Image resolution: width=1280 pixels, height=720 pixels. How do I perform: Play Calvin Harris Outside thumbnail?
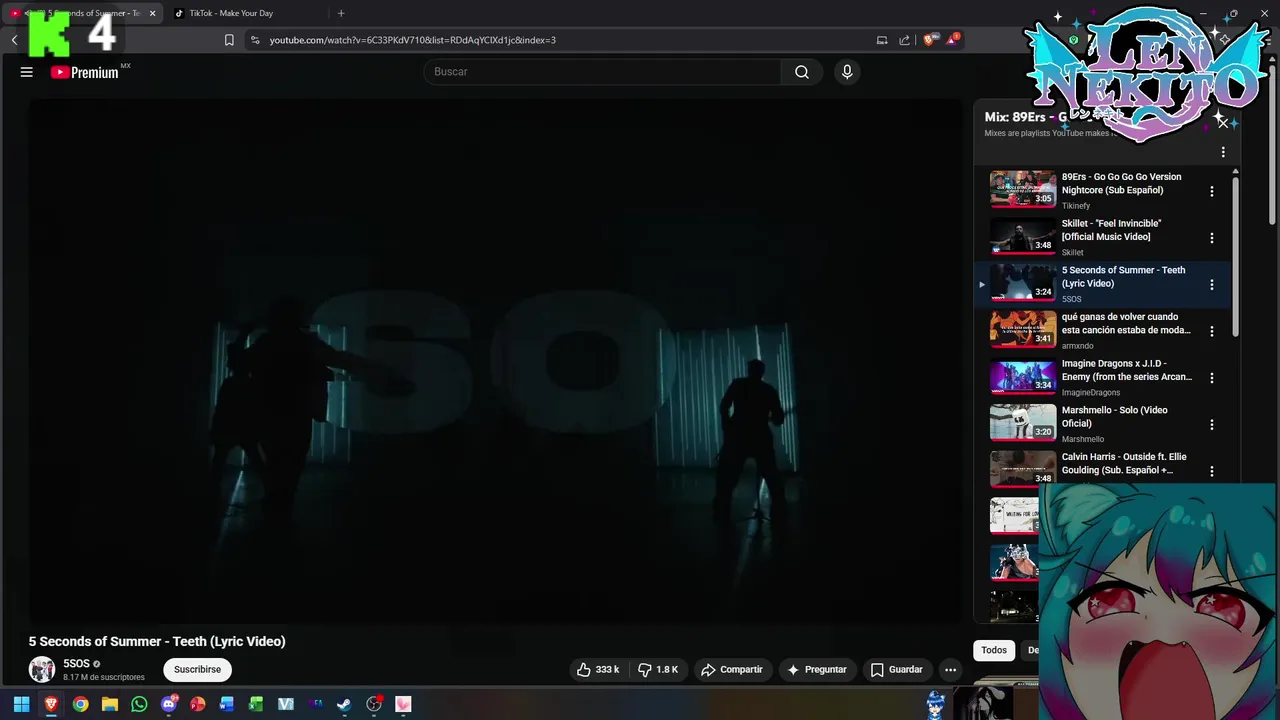click(x=1023, y=469)
